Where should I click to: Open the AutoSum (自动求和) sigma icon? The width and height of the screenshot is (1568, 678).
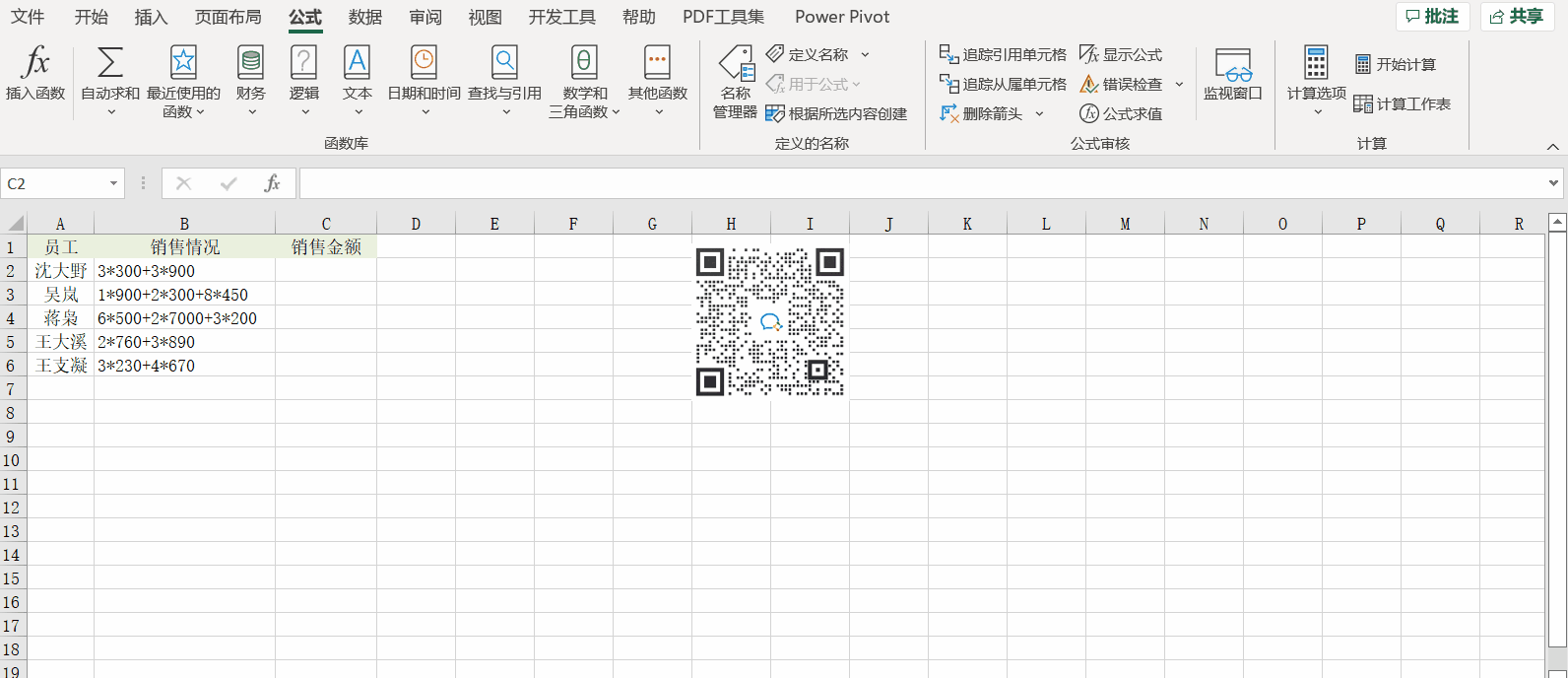coord(110,63)
